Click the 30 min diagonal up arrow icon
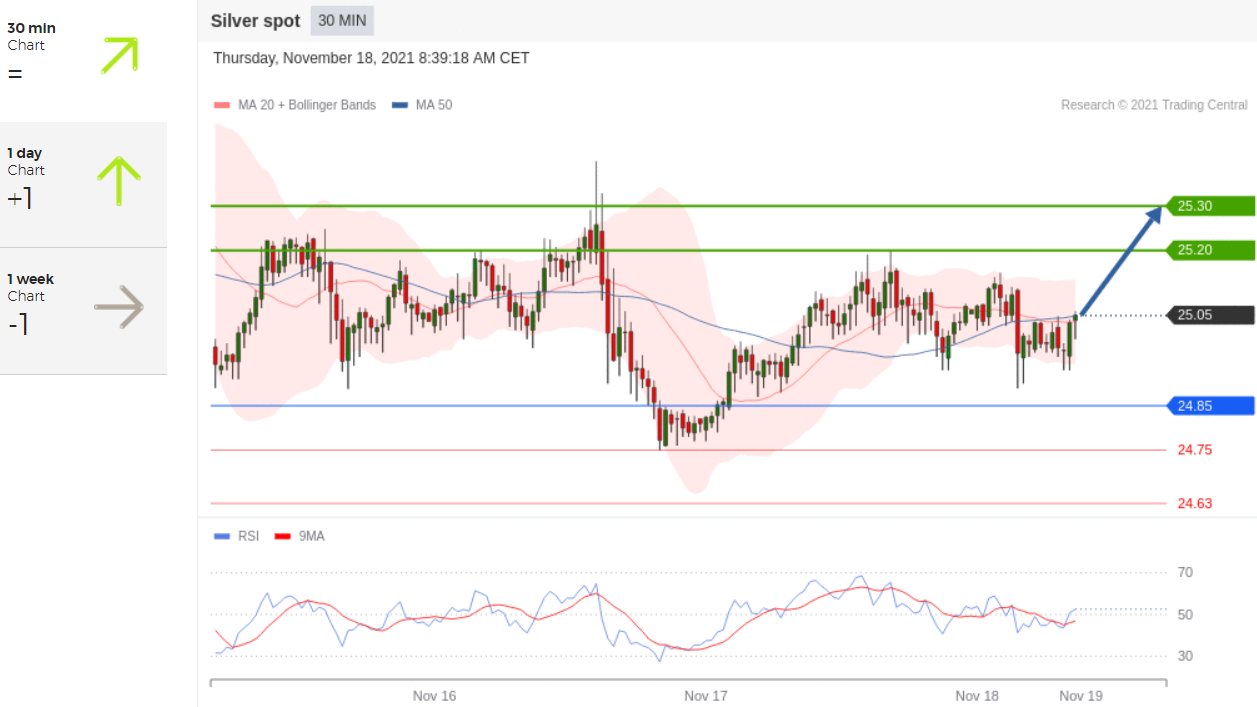1257x707 pixels. [x=119, y=54]
